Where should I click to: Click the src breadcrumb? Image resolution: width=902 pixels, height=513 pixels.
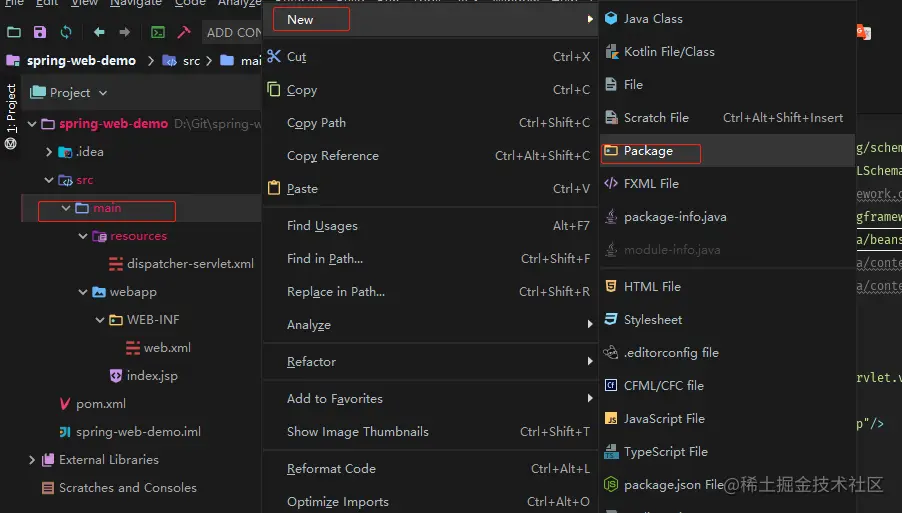(182, 60)
